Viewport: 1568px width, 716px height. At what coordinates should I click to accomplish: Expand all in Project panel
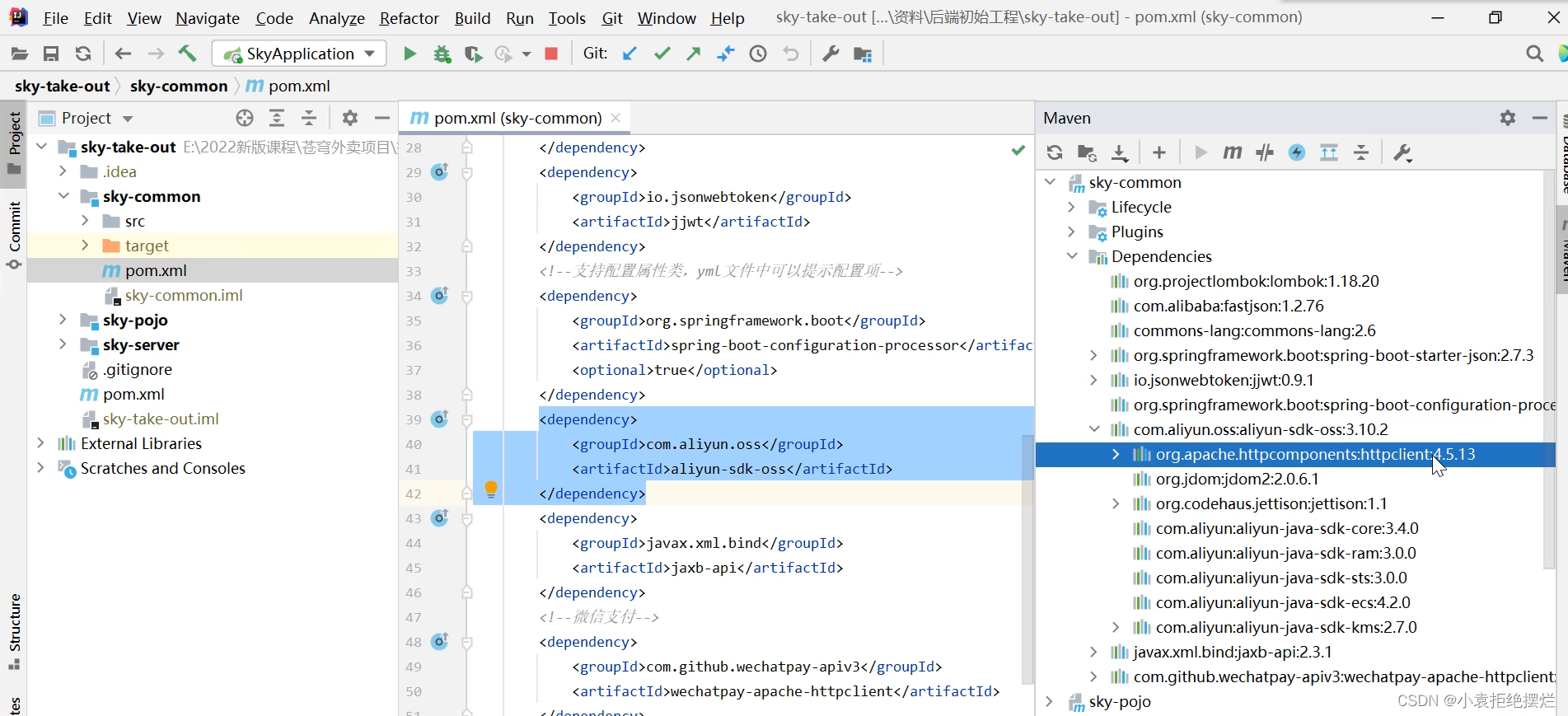[277, 118]
